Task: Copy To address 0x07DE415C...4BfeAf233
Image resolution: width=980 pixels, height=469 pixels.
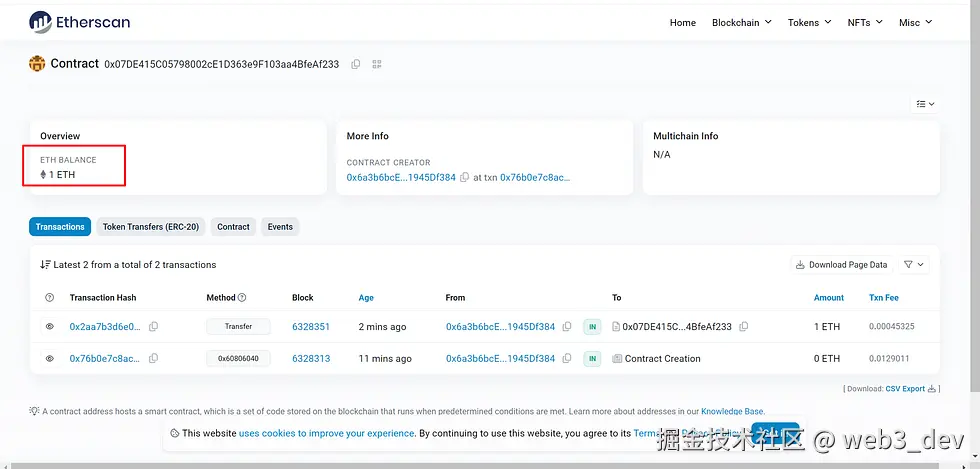Action: [x=744, y=326]
